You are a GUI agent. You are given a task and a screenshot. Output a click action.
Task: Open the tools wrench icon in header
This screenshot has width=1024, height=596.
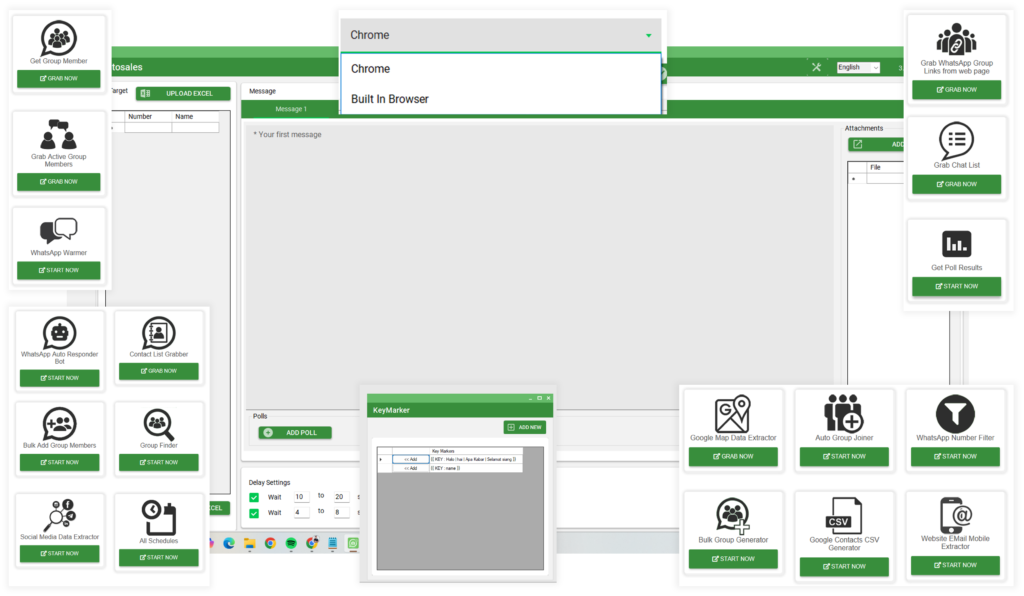click(816, 67)
